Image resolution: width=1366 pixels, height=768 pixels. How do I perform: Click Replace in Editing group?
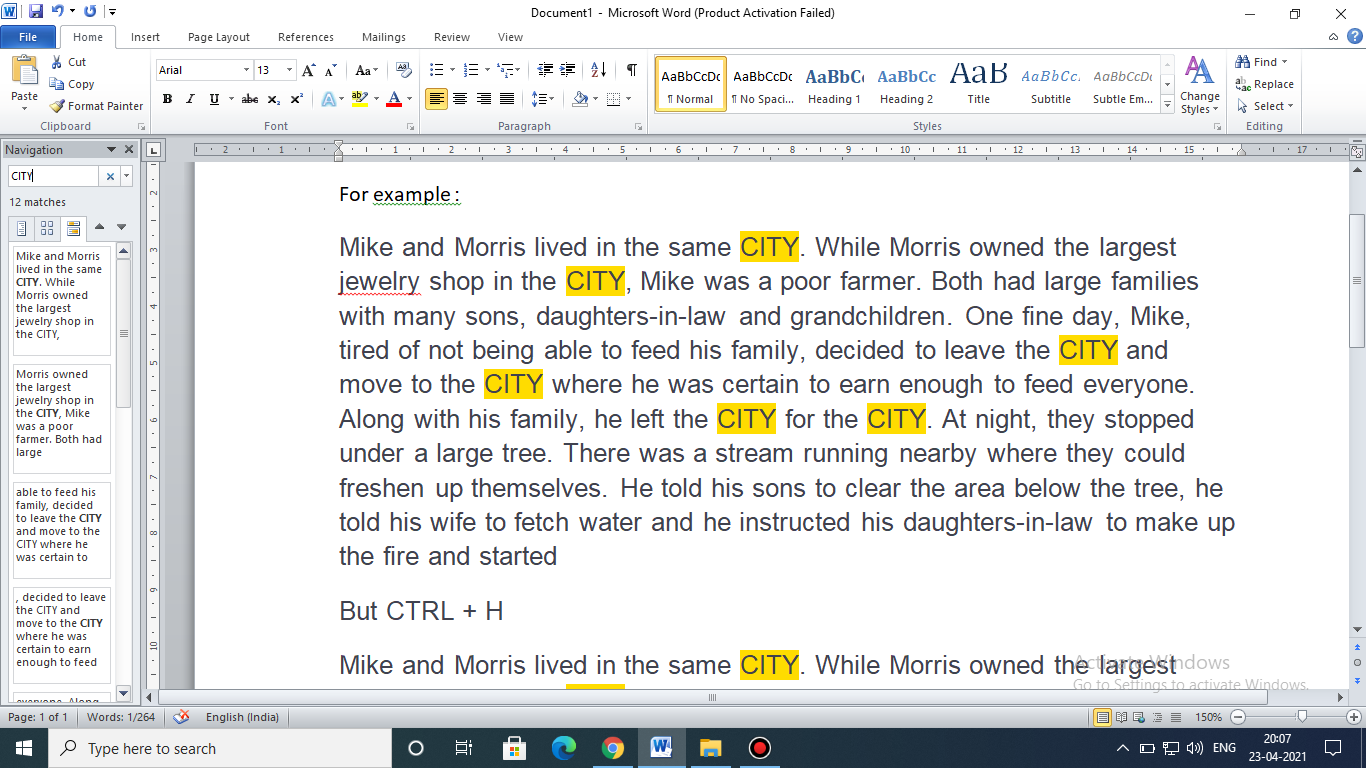[1265, 84]
